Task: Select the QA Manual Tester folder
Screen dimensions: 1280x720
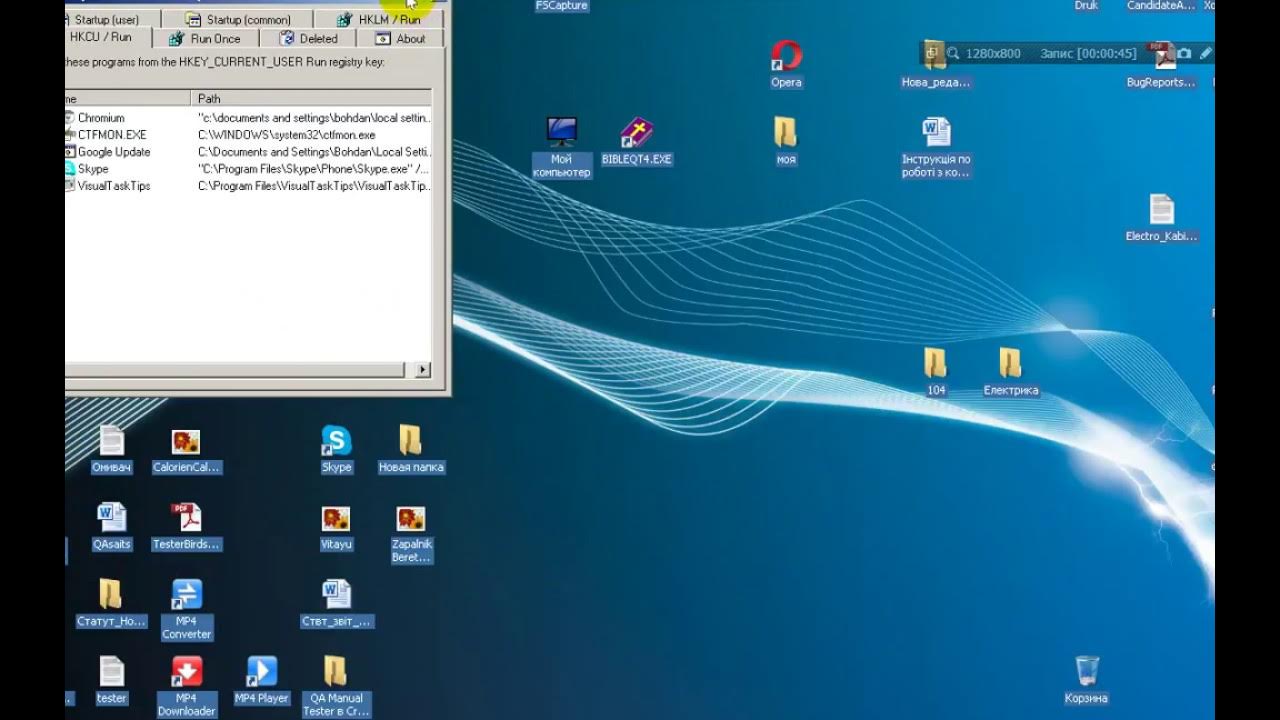Action: 336,686
